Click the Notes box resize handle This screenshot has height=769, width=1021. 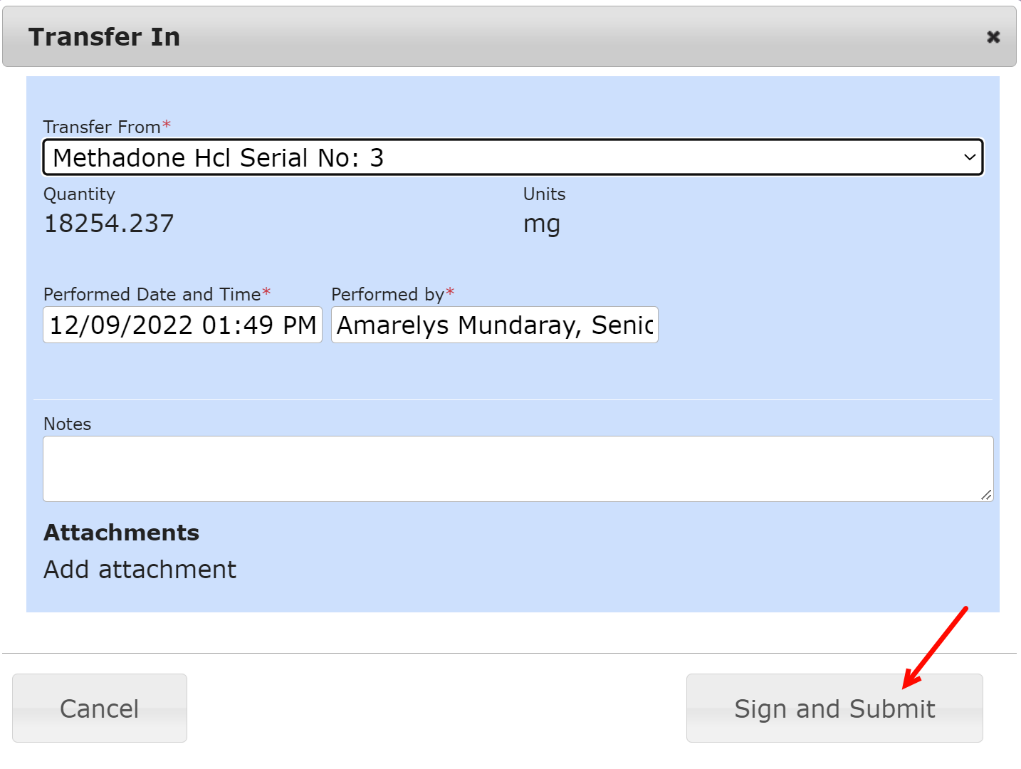(x=986, y=493)
